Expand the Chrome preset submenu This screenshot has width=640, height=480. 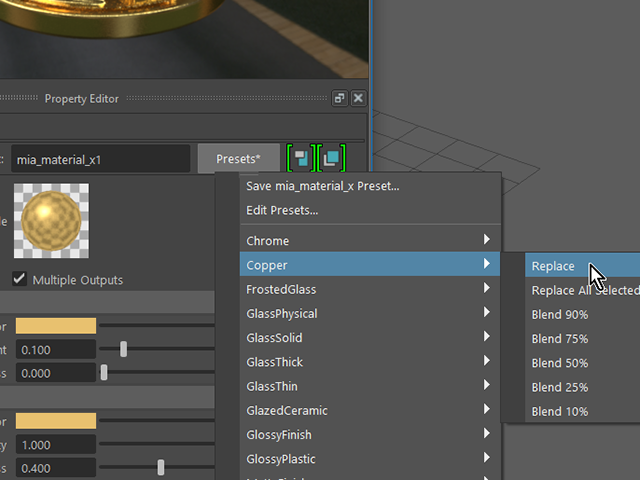tap(370, 240)
